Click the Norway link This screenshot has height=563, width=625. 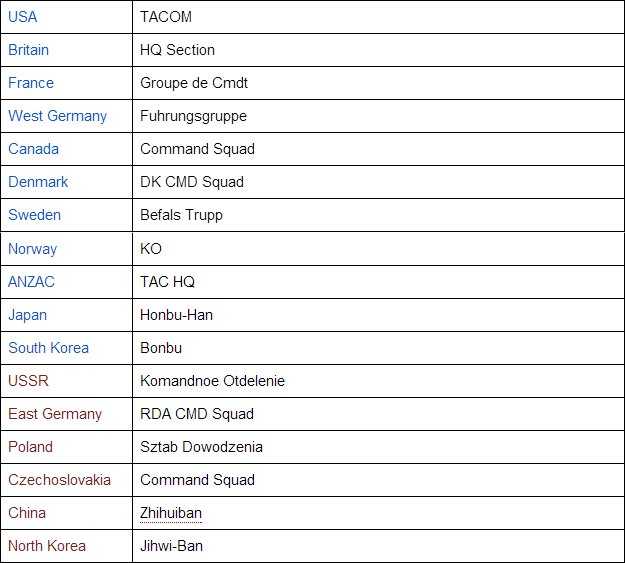[x=32, y=249]
